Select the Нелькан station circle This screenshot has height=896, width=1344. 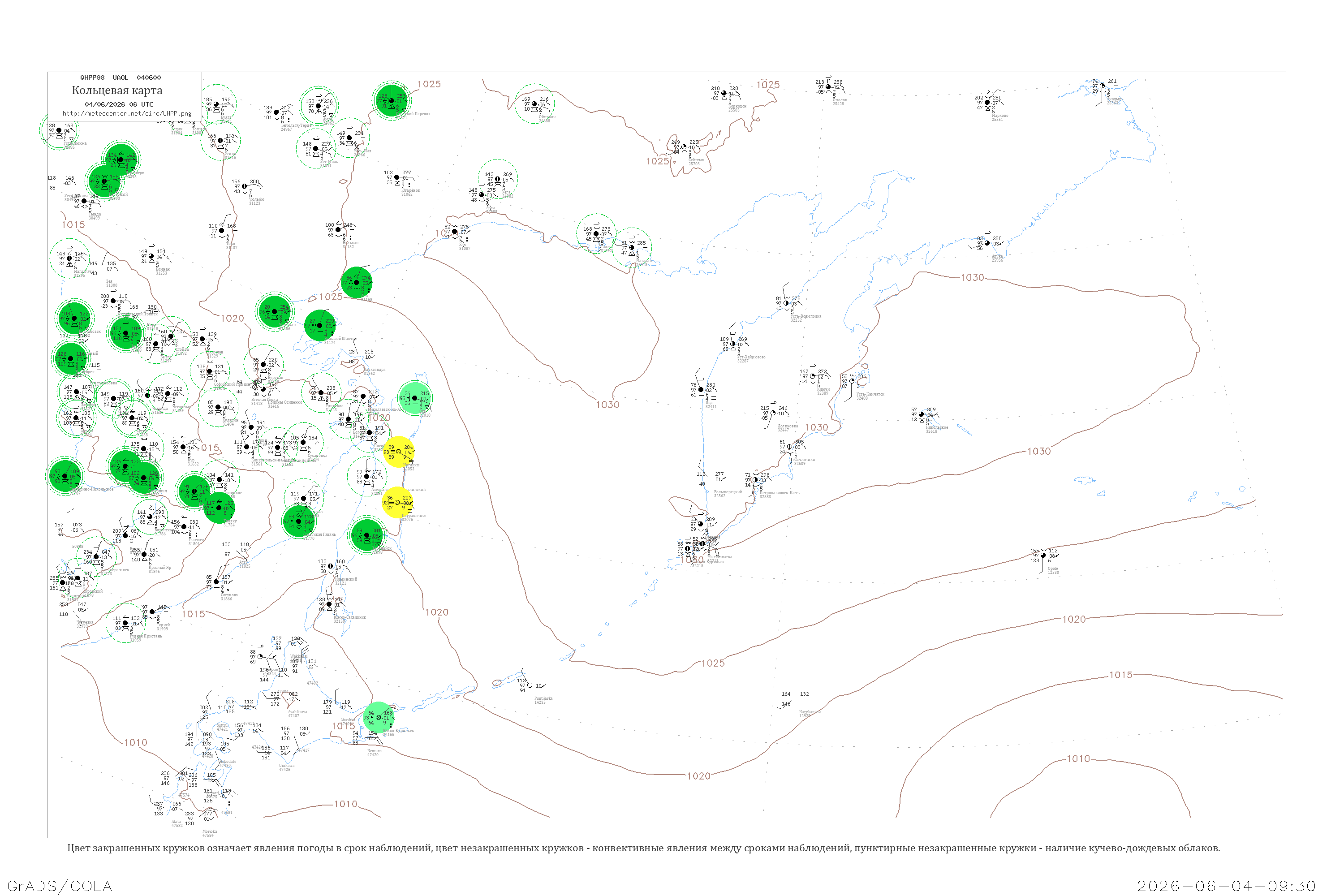(338, 230)
